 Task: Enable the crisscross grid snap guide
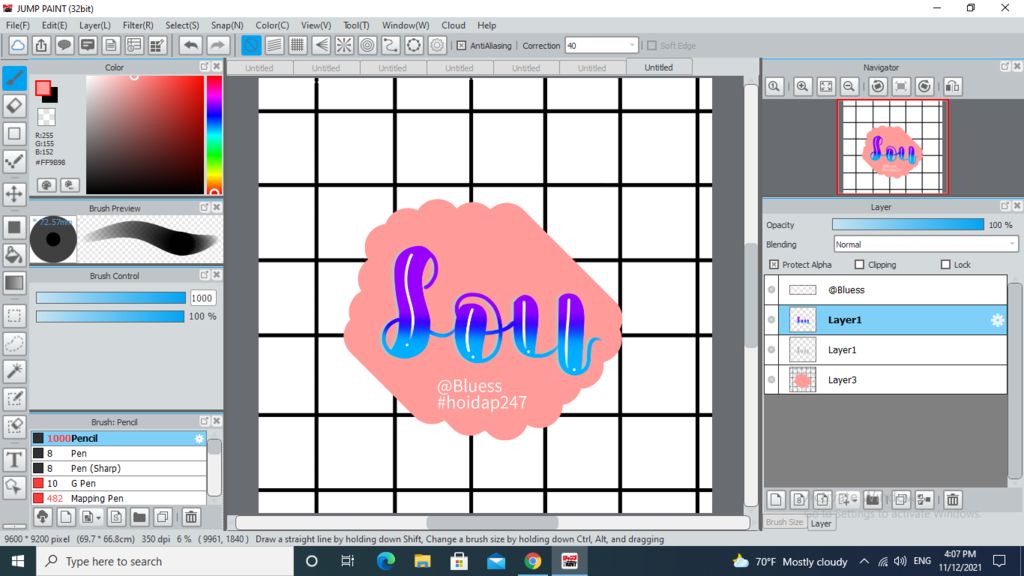(298, 45)
